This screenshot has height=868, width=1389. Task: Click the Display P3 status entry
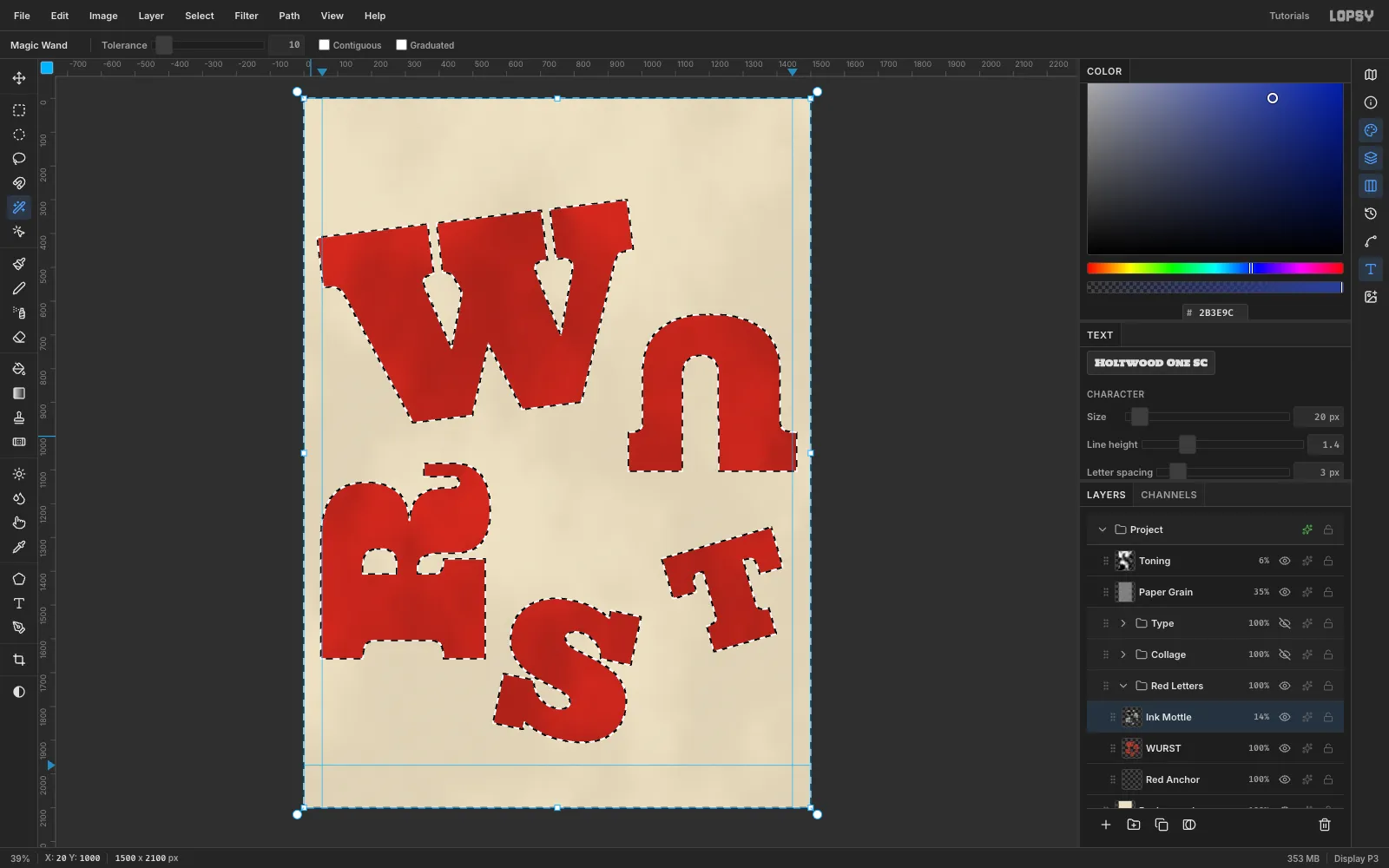tap(1356, 858)
